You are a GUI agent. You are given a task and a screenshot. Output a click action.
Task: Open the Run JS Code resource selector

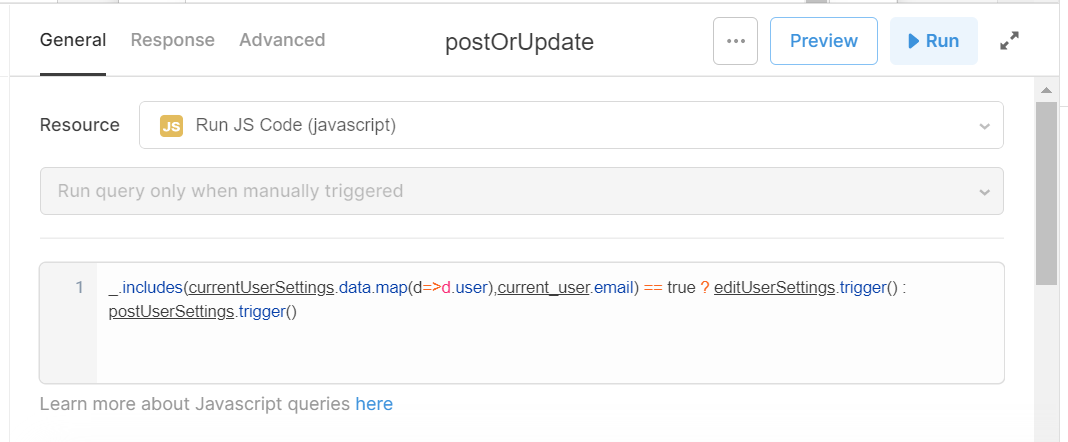(x=571, y=125)
